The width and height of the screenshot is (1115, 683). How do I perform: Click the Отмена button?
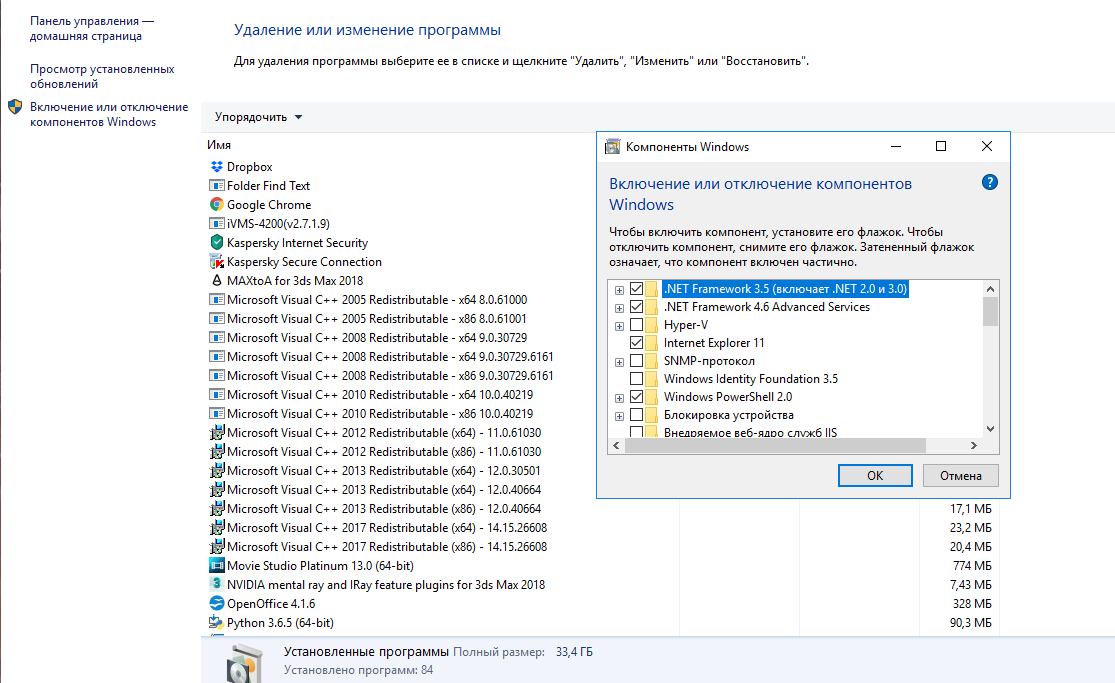click(x=960, y=475)
